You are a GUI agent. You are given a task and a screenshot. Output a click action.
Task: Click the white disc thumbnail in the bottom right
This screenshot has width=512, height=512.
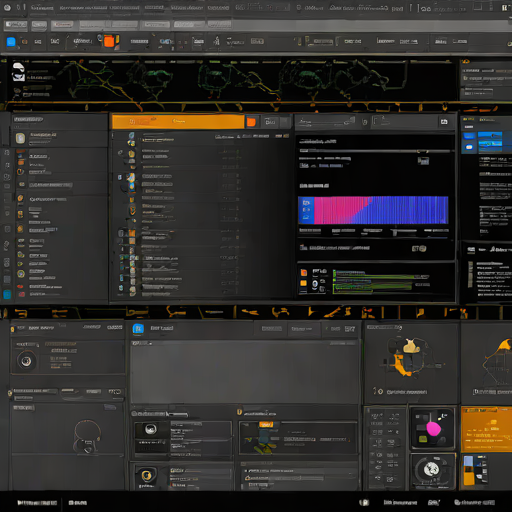tap(432, 470)
